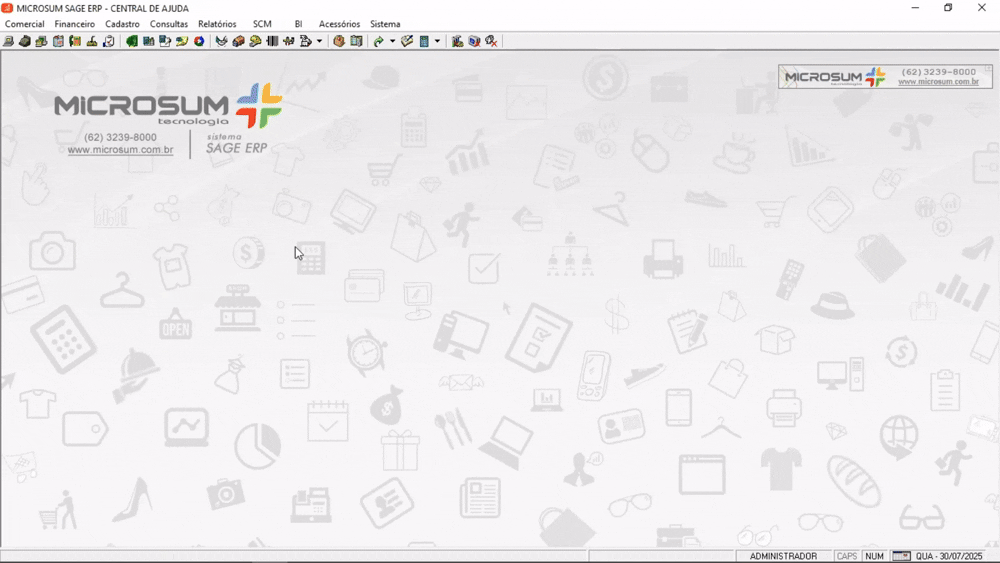
Task: Click the handshake toolbar icon
Action: [221, 41]
